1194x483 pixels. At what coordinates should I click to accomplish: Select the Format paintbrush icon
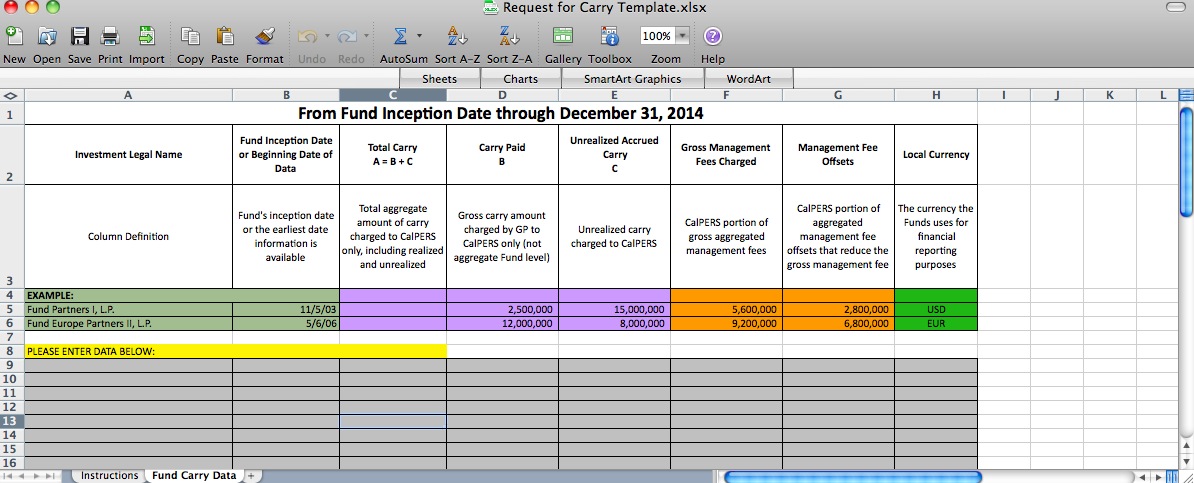(x=264, y=36)
